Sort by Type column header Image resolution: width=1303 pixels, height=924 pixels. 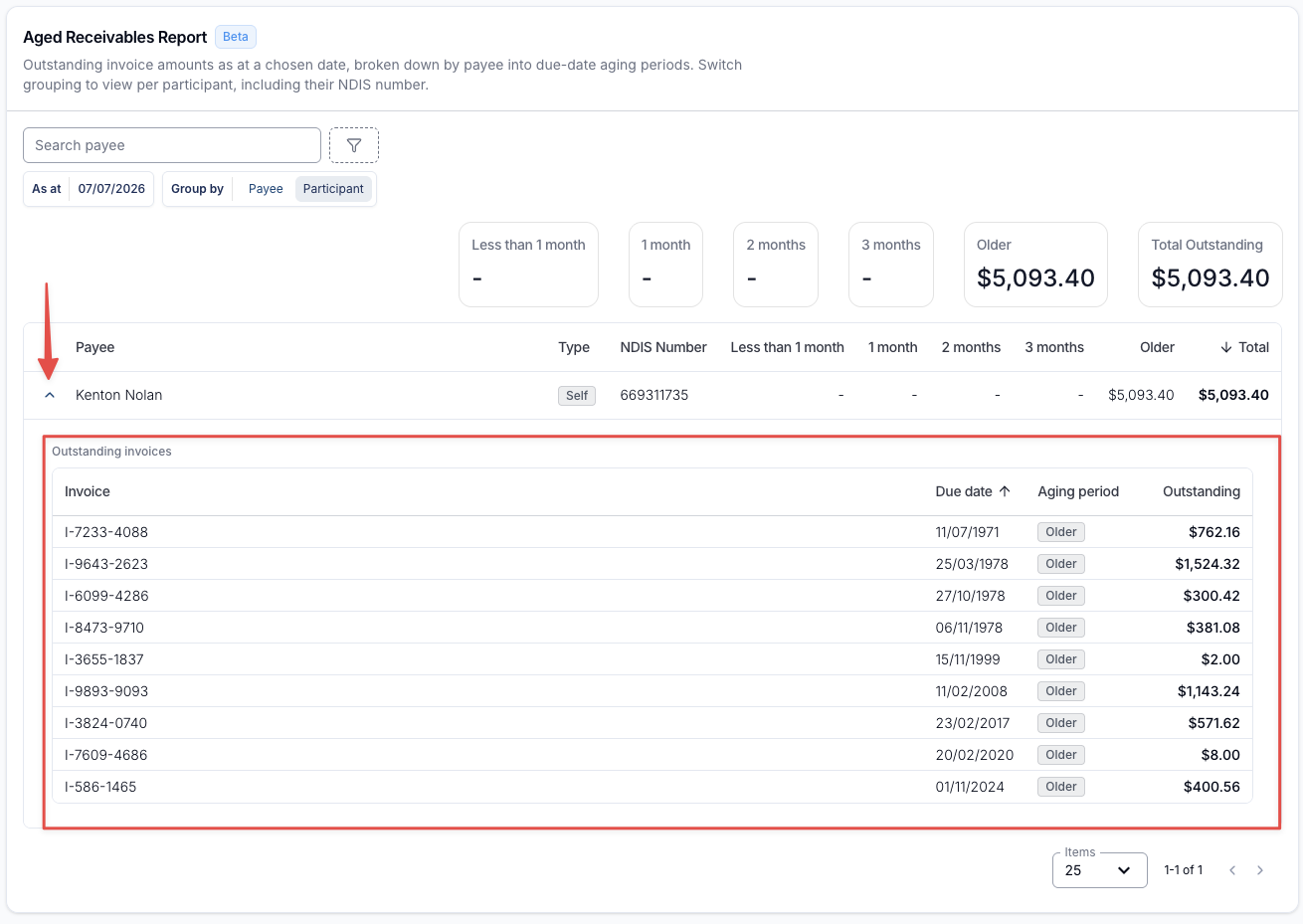pyautogui.click(x=574, y=347)
